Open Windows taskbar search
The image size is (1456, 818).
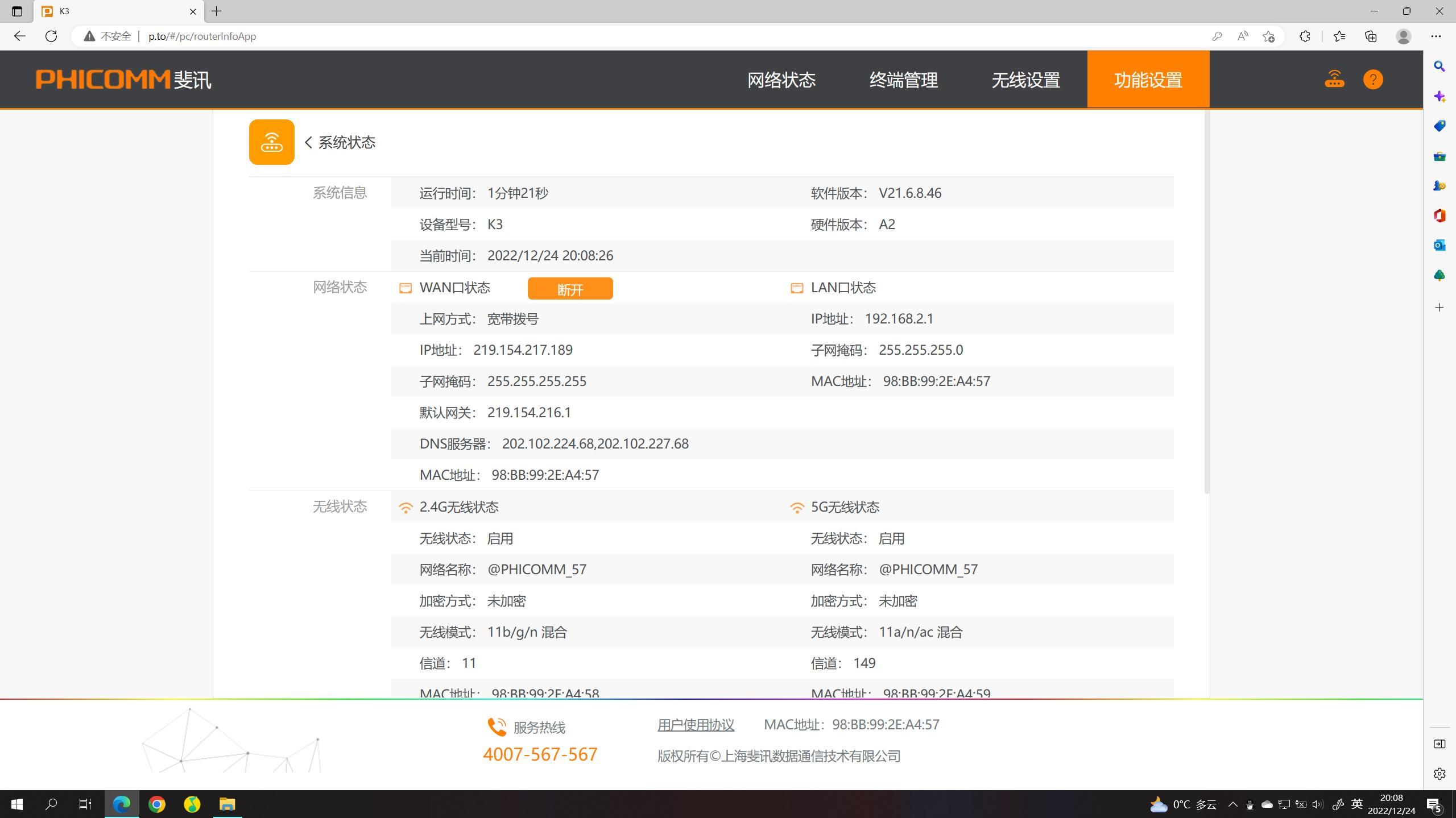(x=51, y=804)
